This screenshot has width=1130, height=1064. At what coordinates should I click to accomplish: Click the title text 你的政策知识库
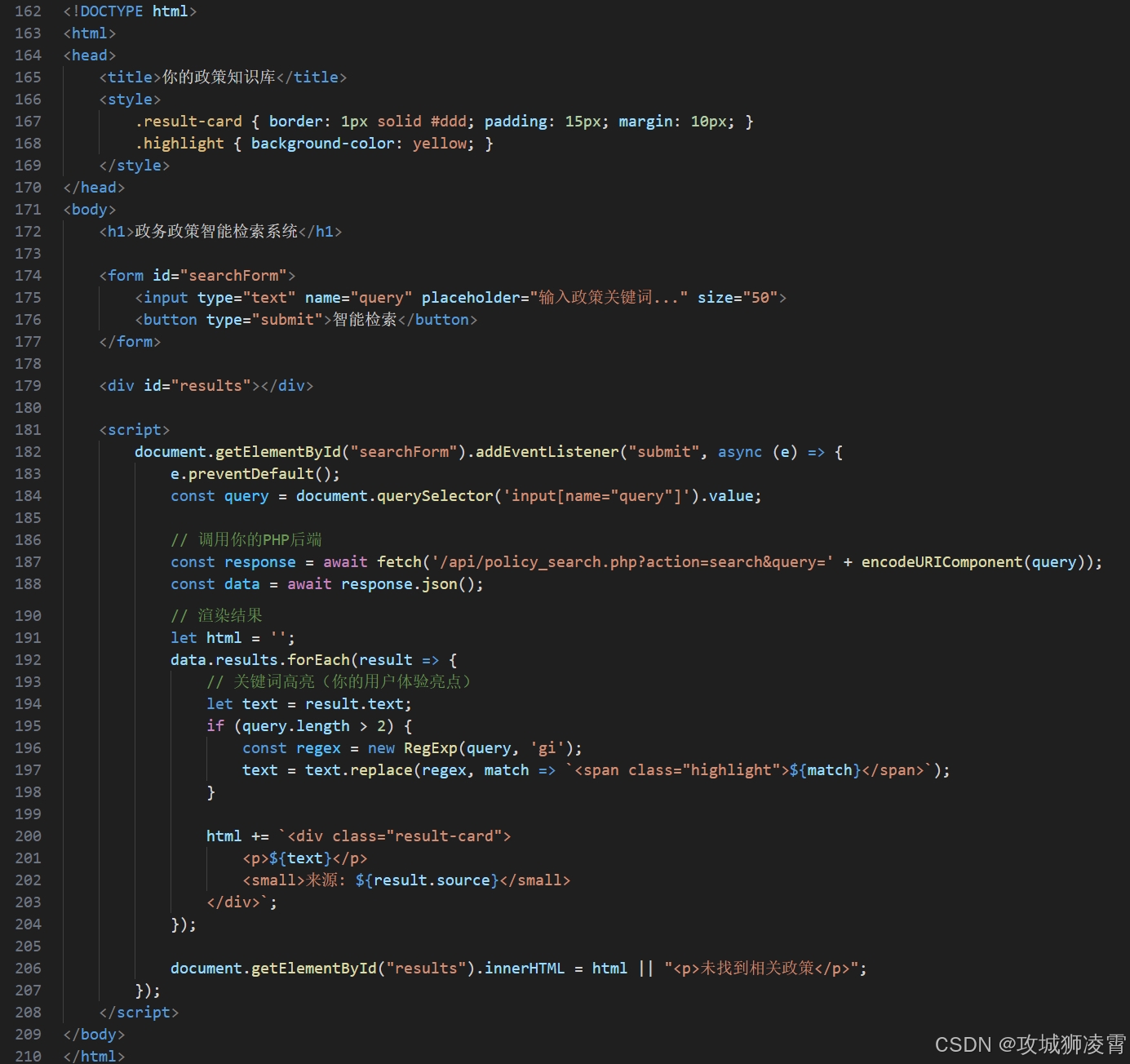click(219, 78)
